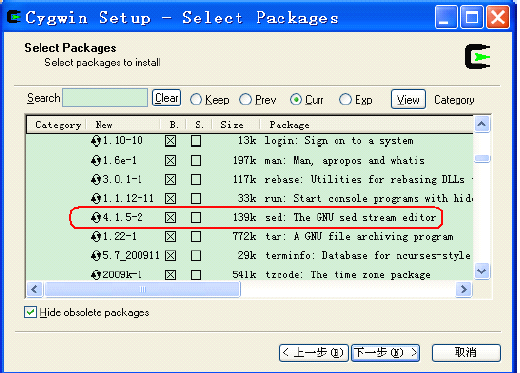The image size is (520, 373).
Task: Click the New column header
Action: (123, 125)
